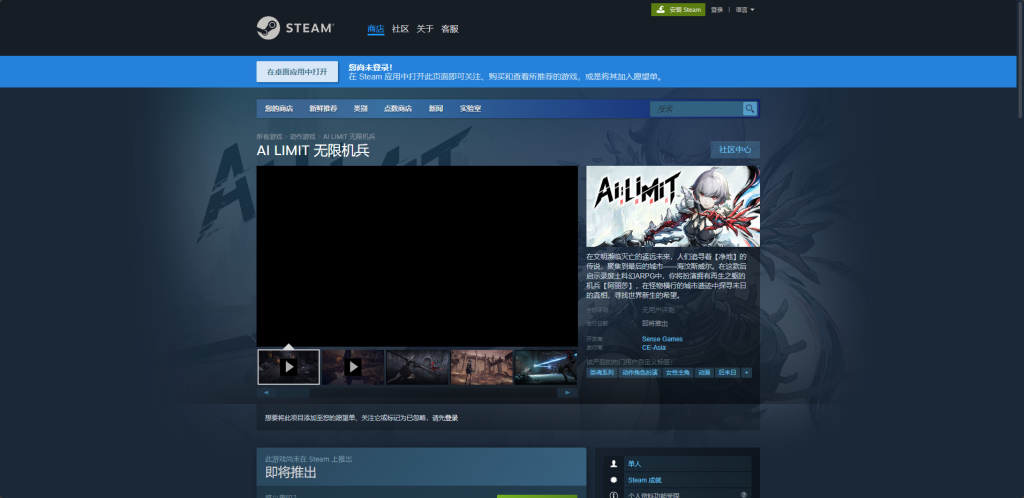This screenshot has height=498, width=1024.
Task: Click the 女性主角 tag
Action: point(677,373)
